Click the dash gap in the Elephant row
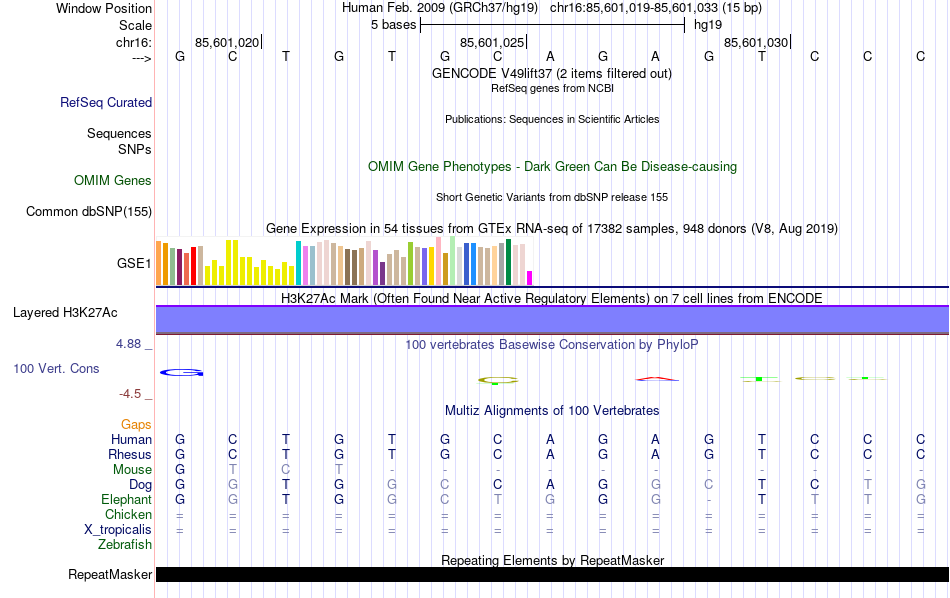950x598 pixels. [x=709, y=500]
